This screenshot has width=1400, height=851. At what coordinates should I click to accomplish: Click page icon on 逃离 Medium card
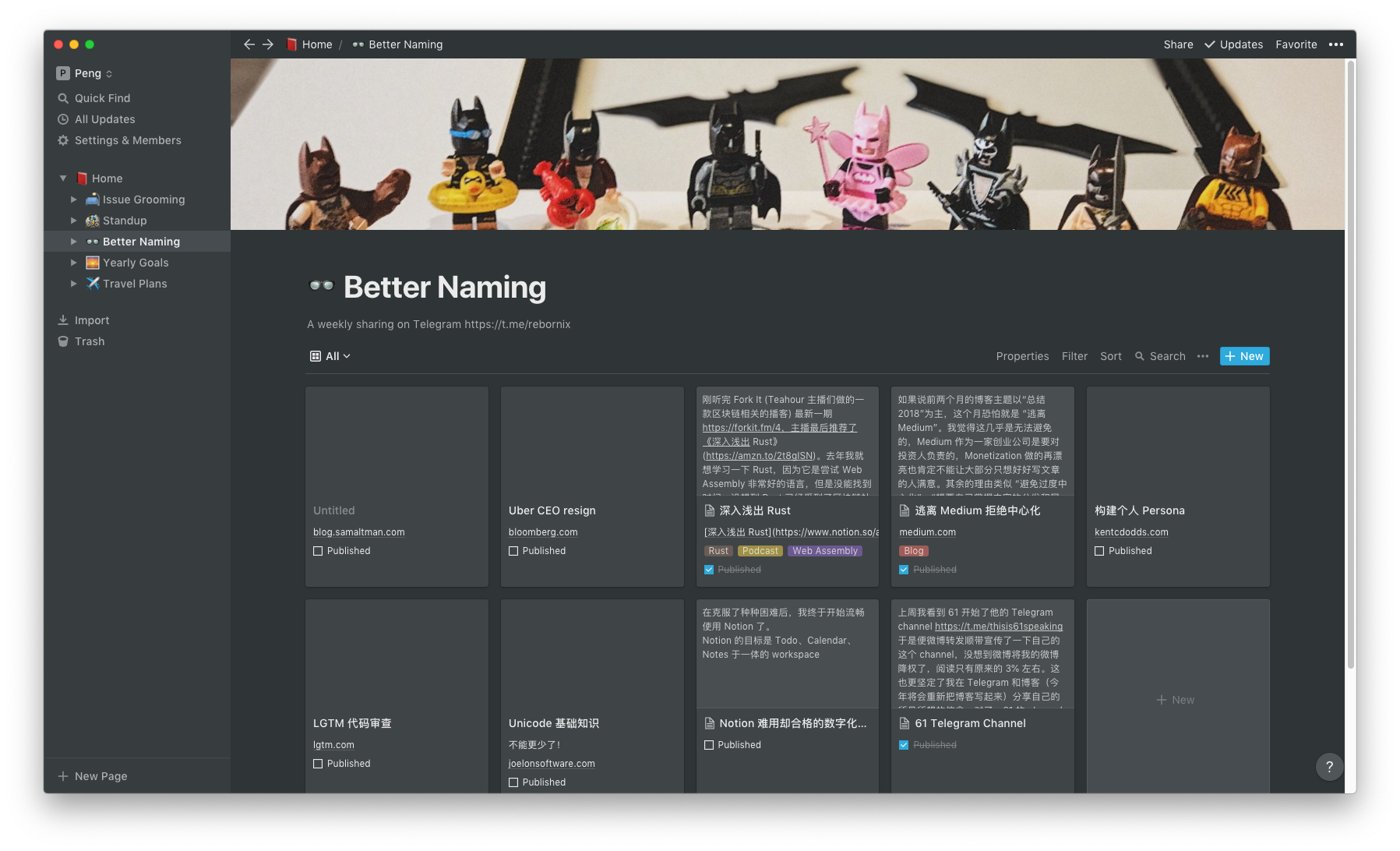click(x=905, y=510)
